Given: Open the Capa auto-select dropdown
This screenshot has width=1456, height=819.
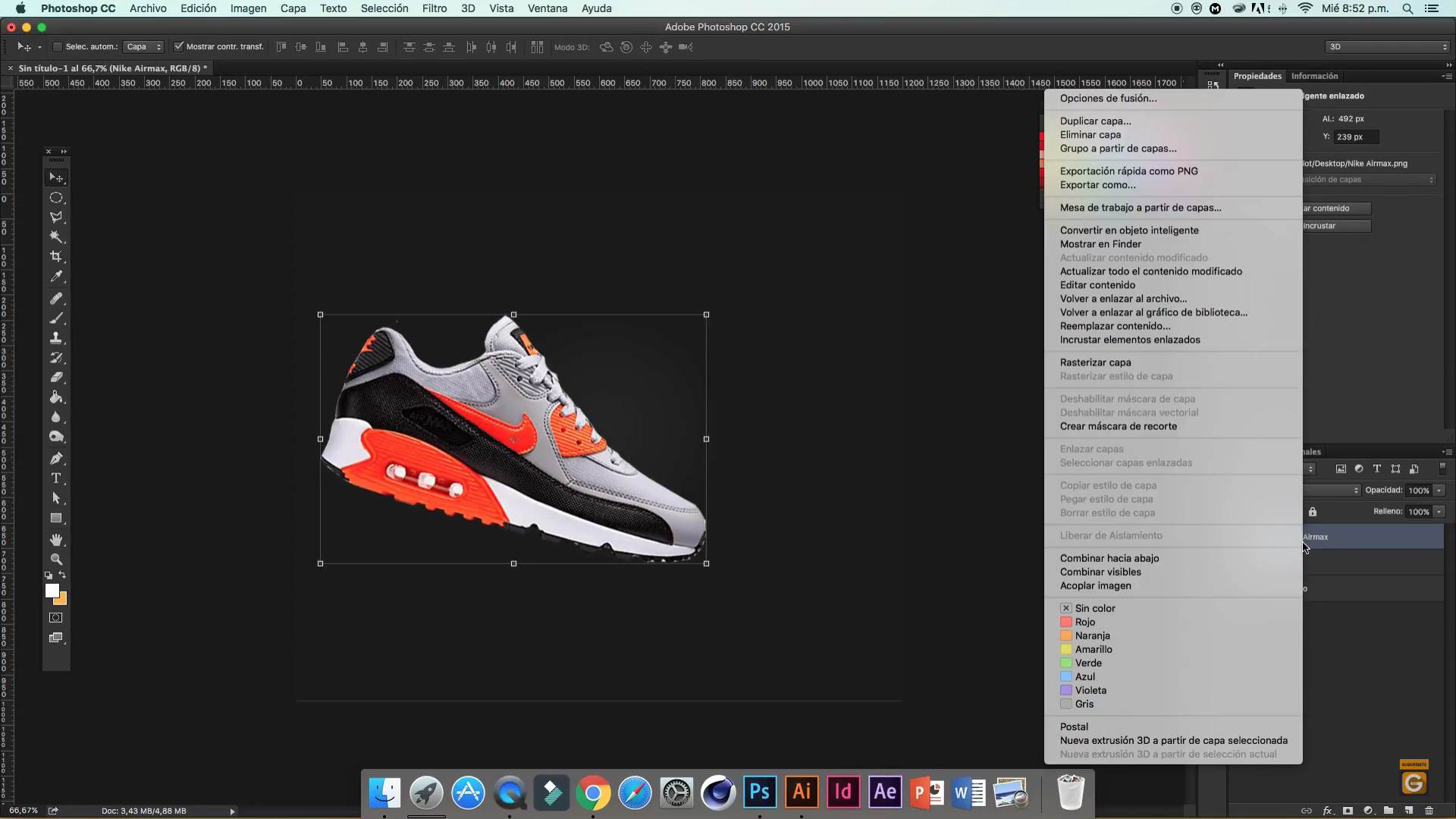Looking at the screenshot, I should click(x=143, y=47).
